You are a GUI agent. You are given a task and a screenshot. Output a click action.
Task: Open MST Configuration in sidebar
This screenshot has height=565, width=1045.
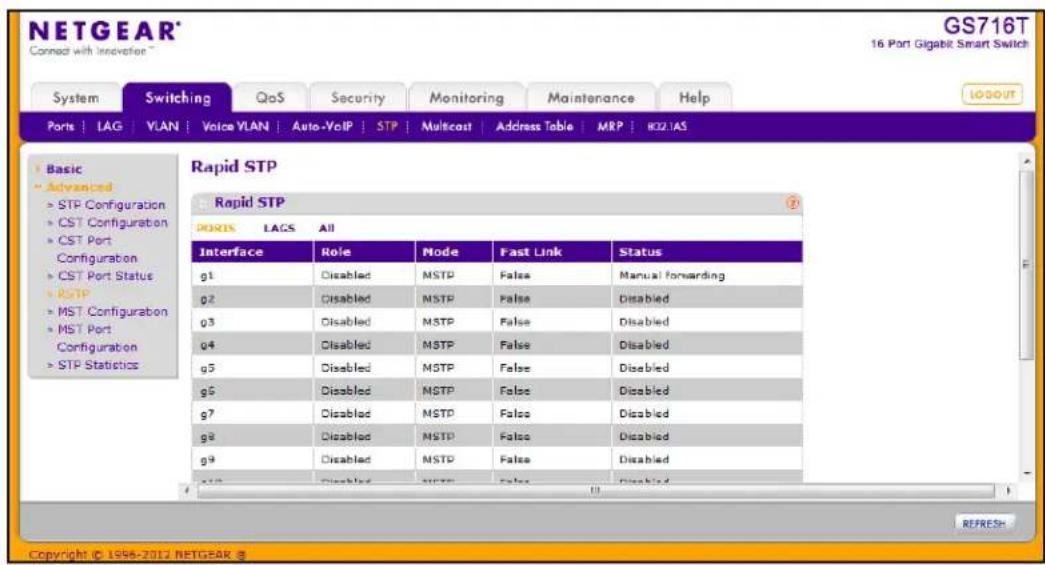[113, 312]
